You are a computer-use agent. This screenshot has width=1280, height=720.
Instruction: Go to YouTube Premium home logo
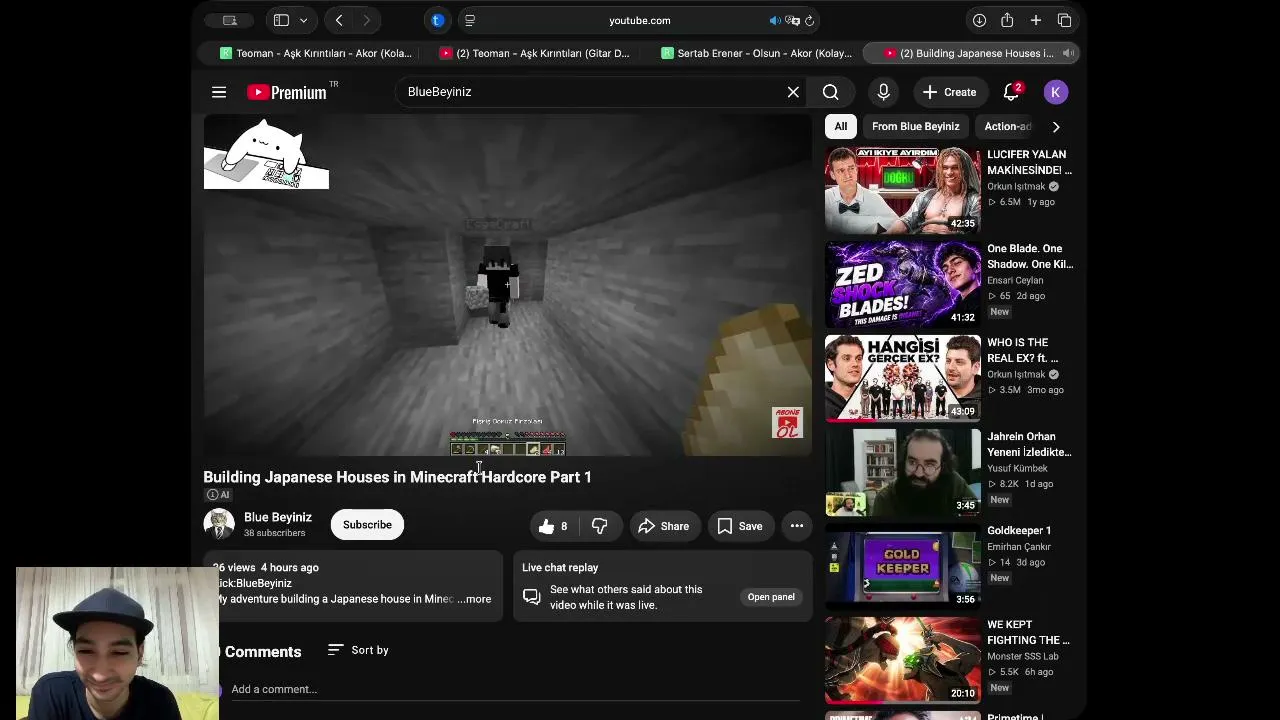(287, 92)
